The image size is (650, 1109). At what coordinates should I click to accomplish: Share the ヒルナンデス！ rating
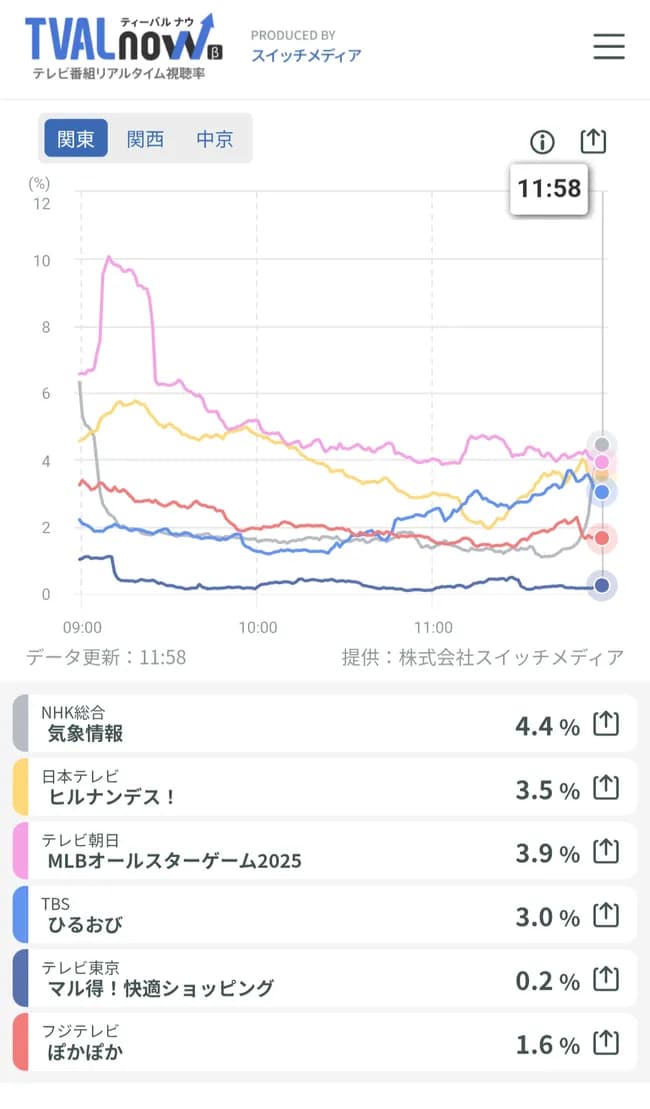click(x=606, y=788)
